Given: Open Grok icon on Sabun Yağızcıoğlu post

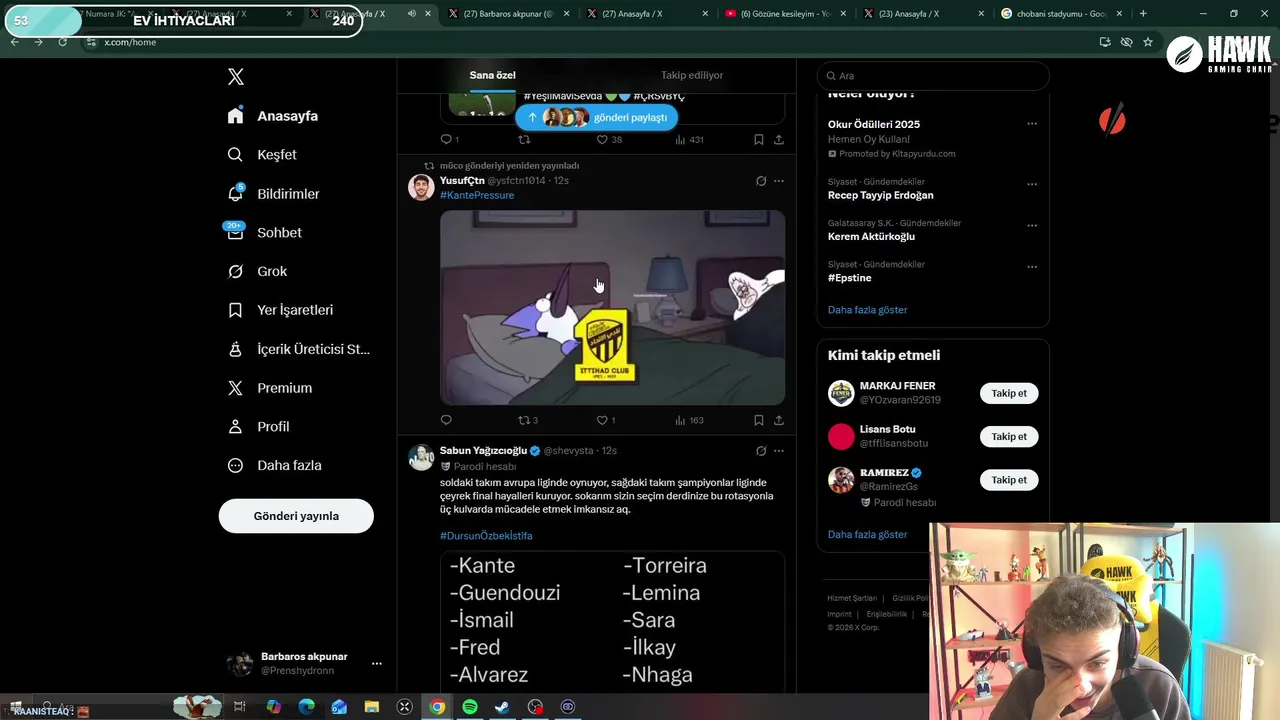Looking at the screenshot, I should [x=761, y=451].
